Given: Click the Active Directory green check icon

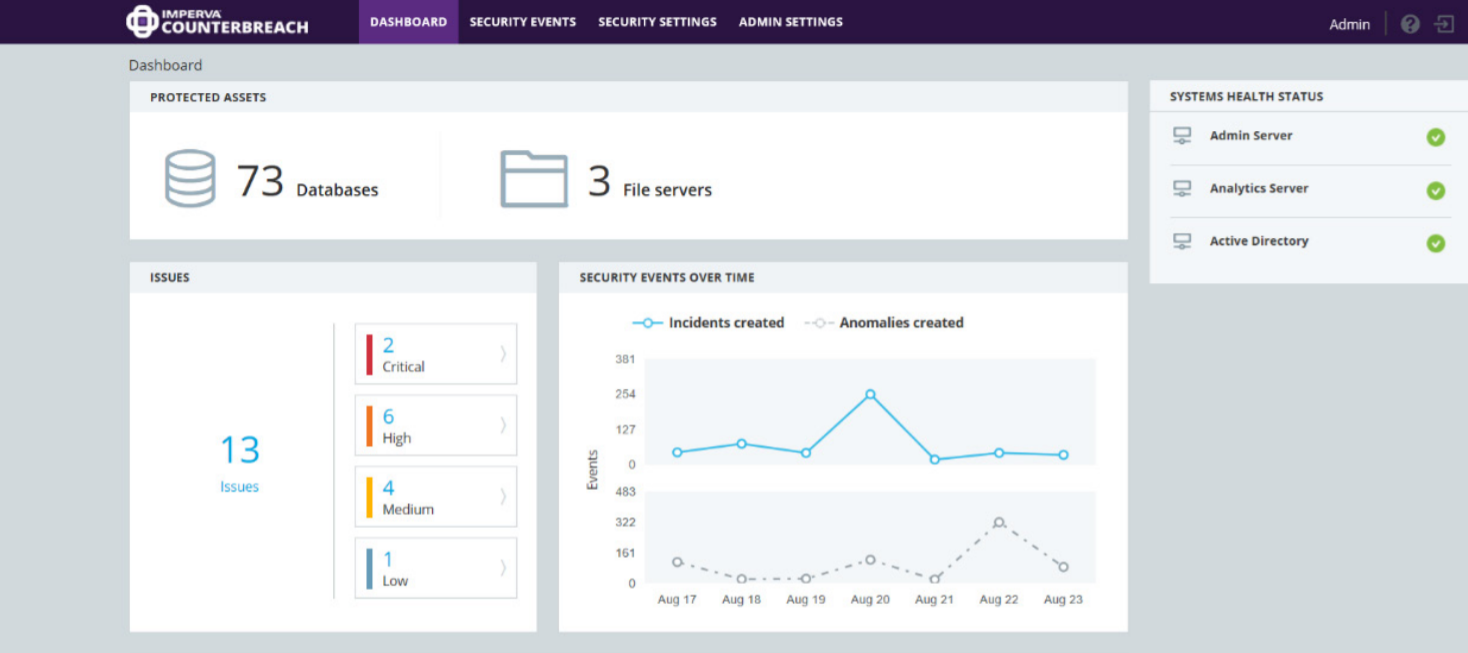Looking at the screenshot, I should pyautogui.click(x=1435, y=243).
